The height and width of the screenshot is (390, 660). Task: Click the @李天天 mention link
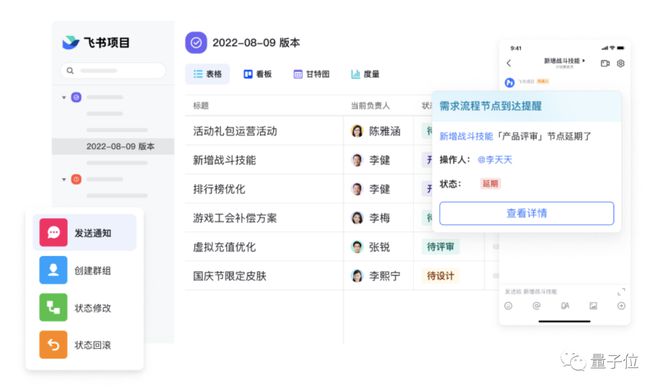coord(495,160)
